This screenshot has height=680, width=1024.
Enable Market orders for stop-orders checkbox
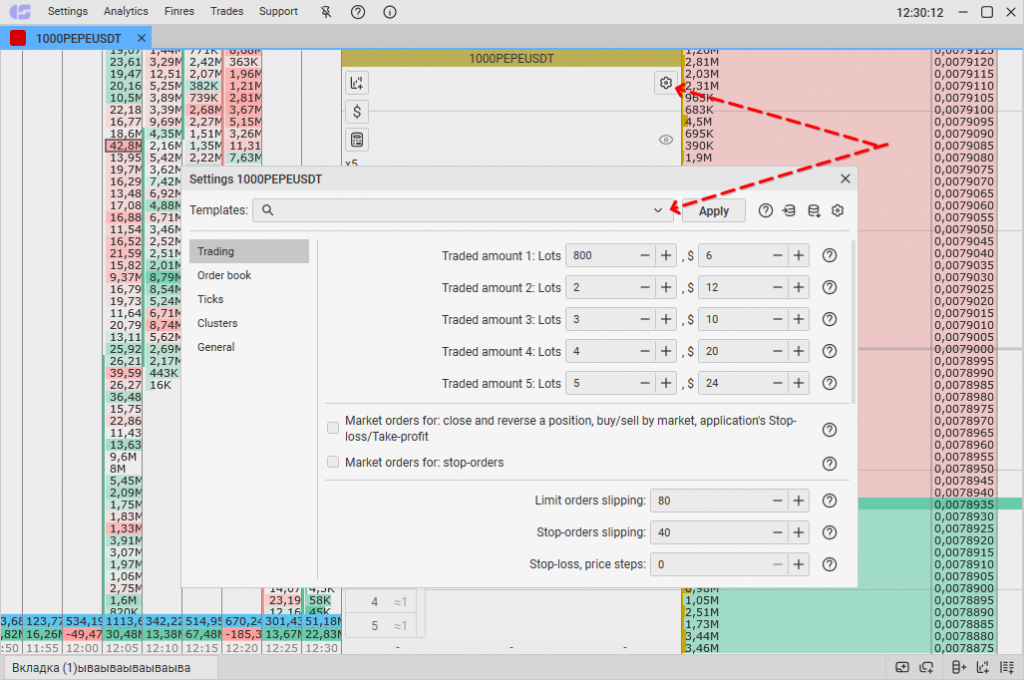point(333,462)
